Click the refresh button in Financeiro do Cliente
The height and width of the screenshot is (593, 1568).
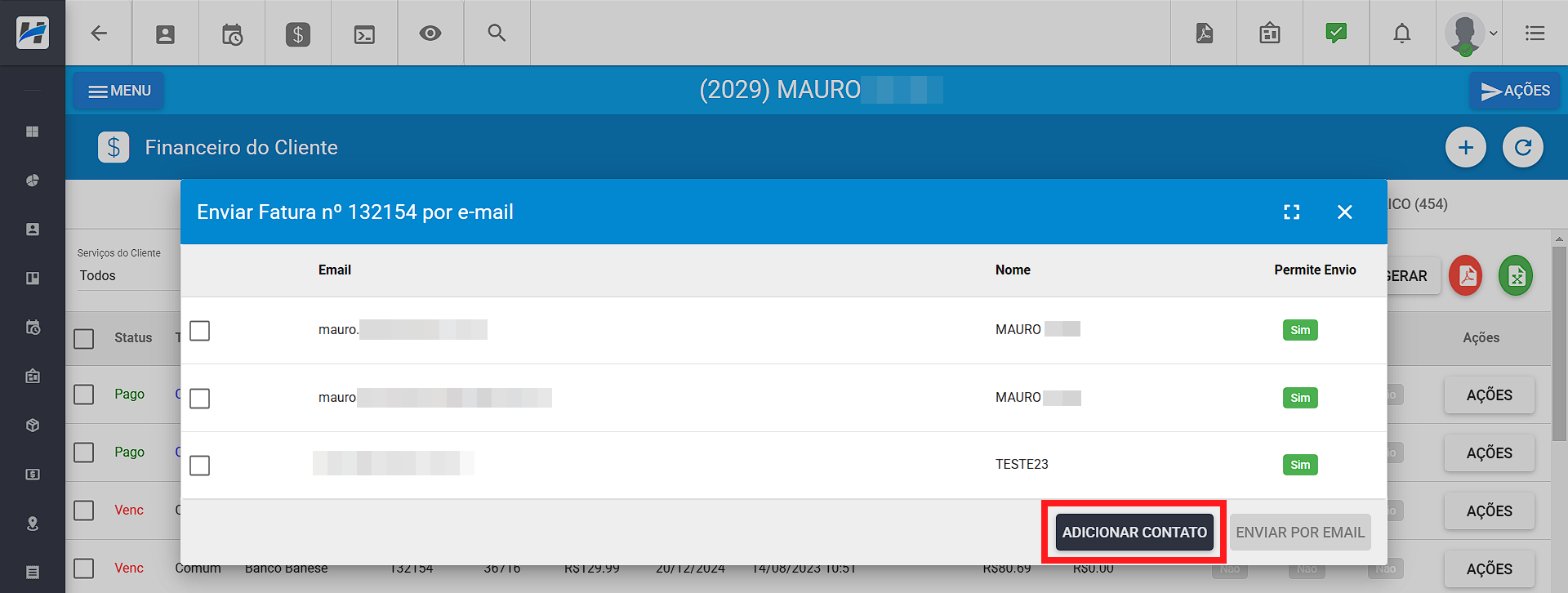(x=1523, y=147)
